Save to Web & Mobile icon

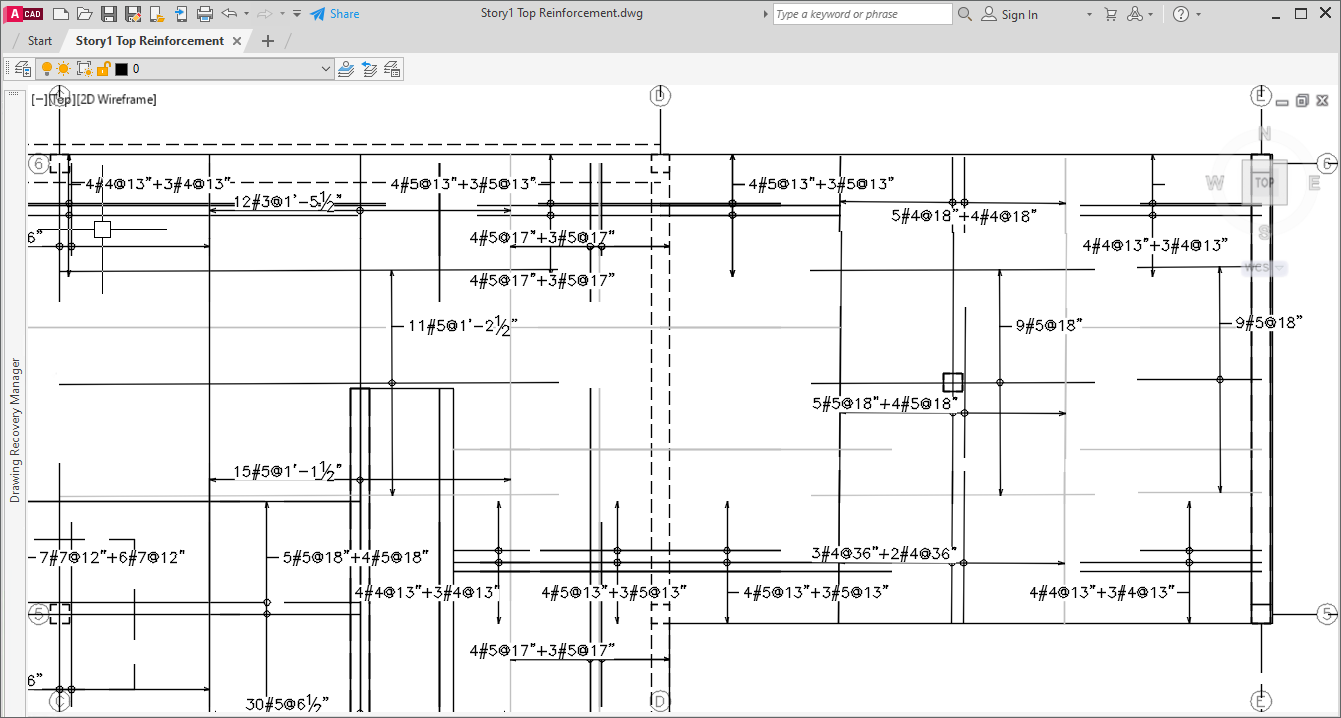pyautogui.click(x=181, y=14)
